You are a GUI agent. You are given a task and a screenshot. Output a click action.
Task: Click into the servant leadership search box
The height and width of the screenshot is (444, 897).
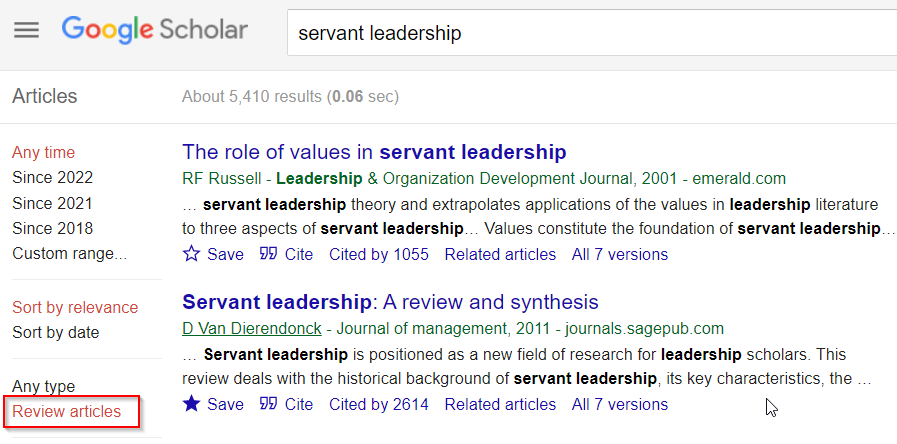592,33
